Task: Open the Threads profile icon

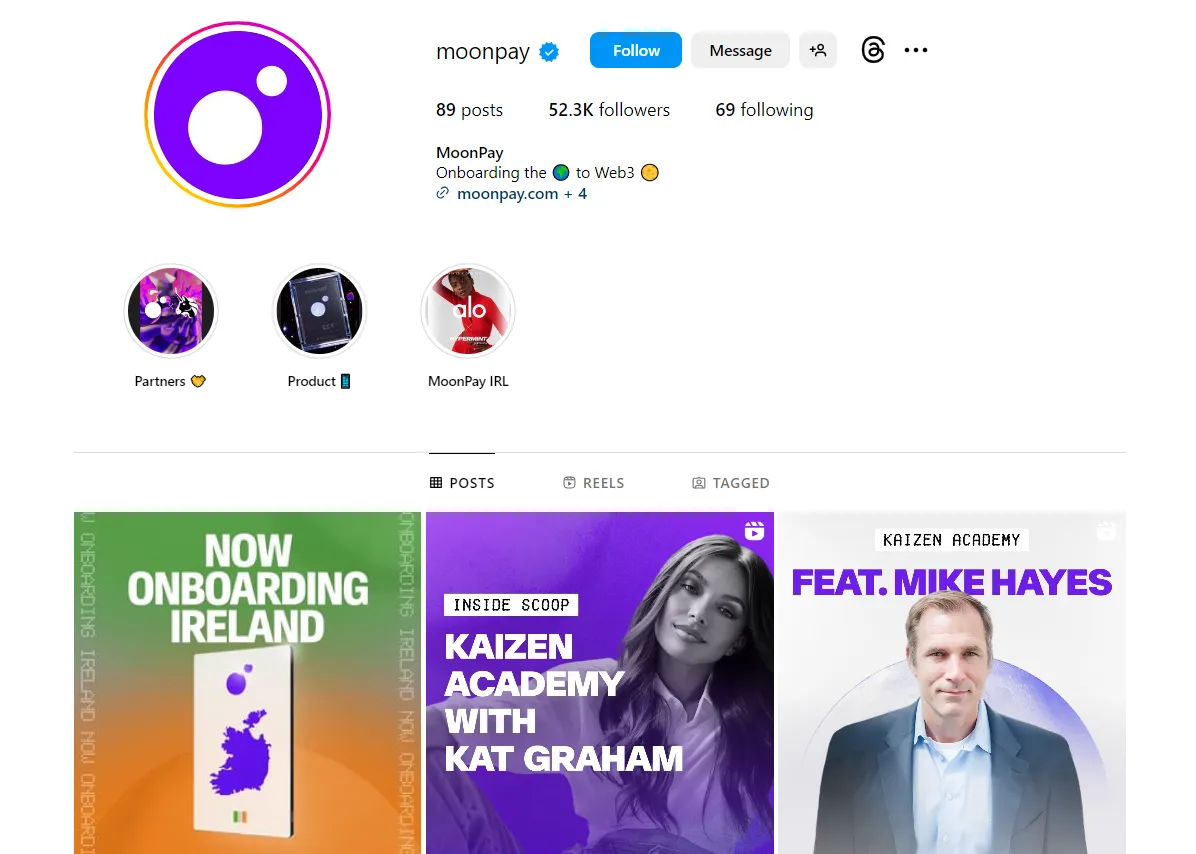Action: [x=873, y=50]
